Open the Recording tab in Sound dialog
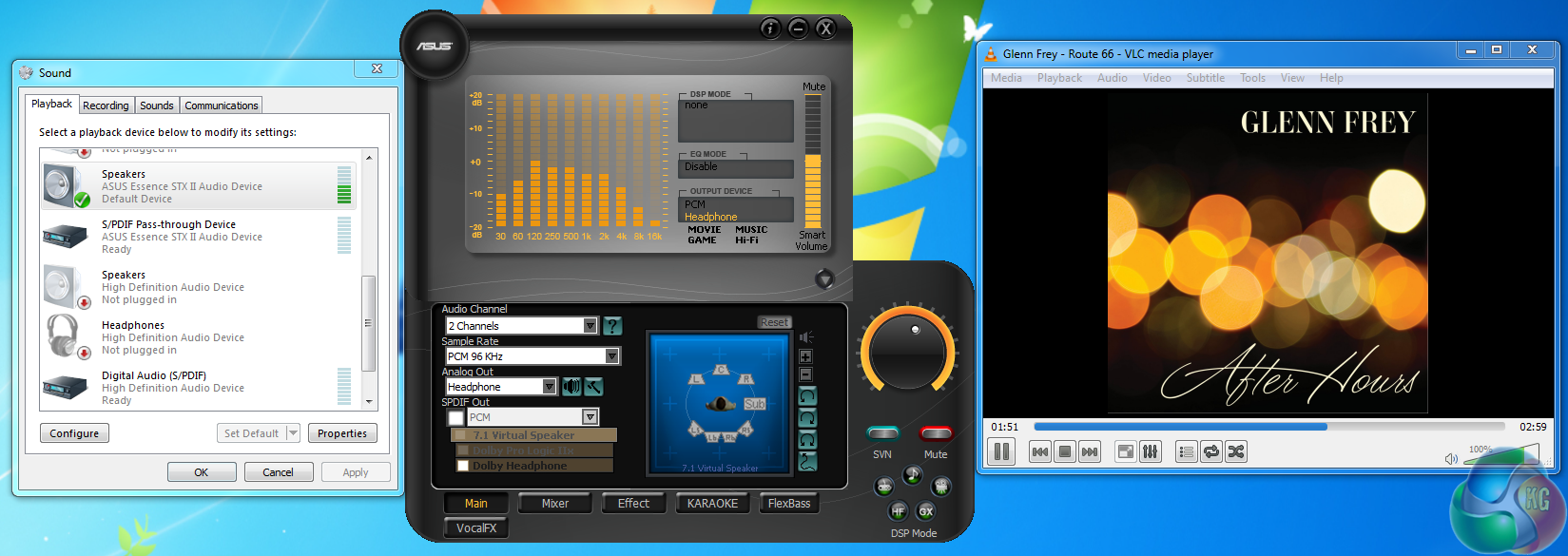 tap(106, 105)
